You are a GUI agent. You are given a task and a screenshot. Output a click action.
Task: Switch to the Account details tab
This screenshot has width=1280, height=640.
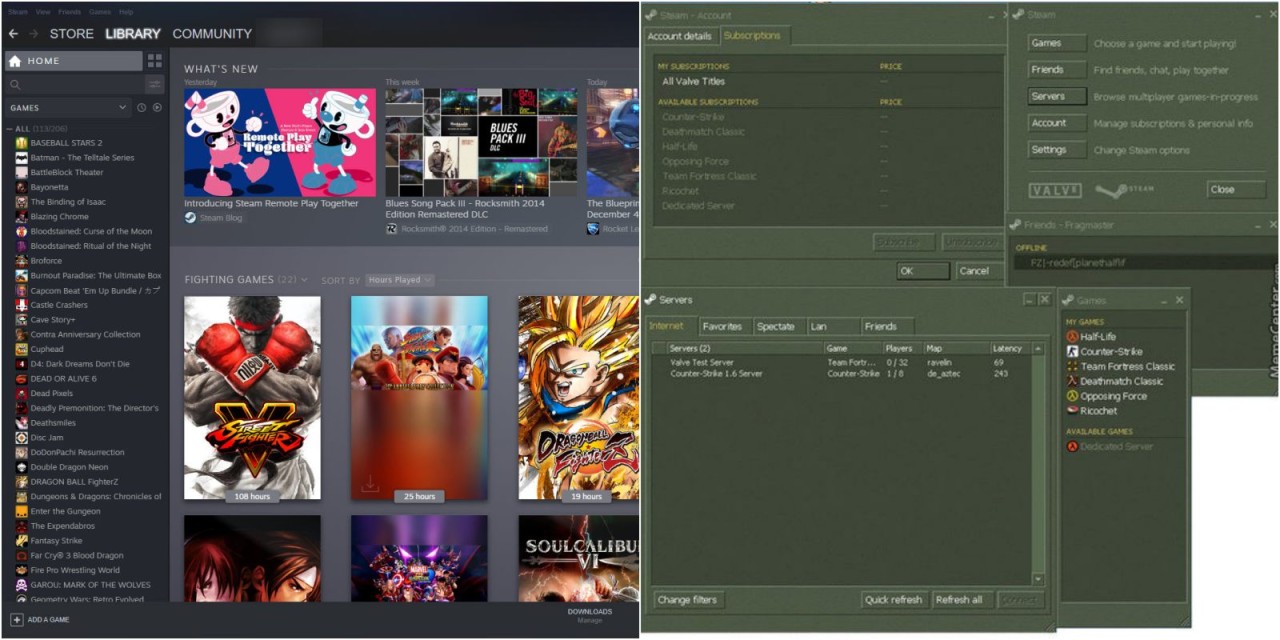pos(681,35)
